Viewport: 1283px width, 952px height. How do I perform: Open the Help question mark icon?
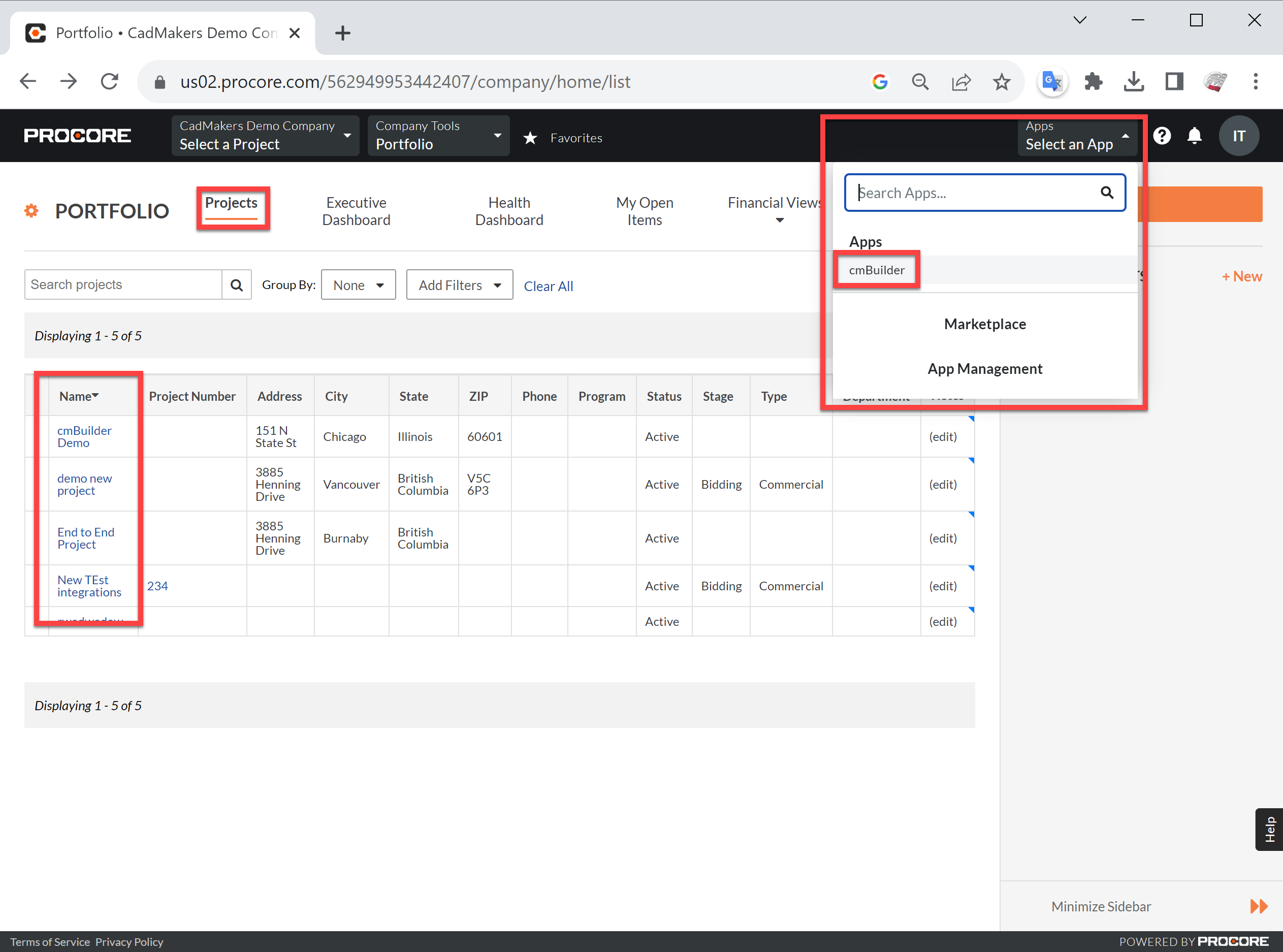click(x=1162, y=136)
